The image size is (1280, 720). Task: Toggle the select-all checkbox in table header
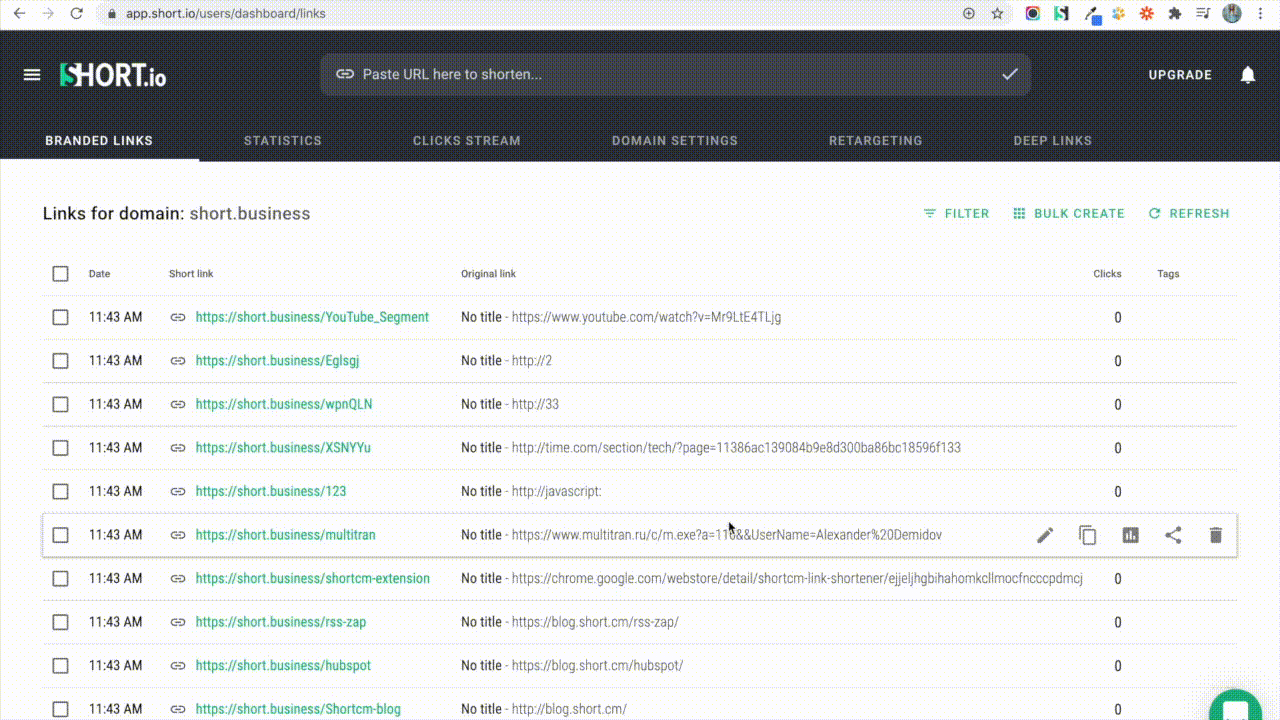pyautogui.click(x=60, y=273)
